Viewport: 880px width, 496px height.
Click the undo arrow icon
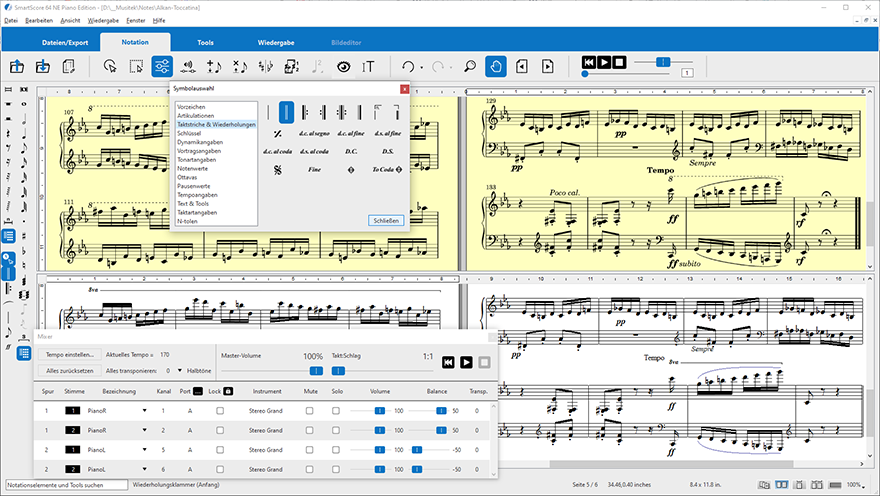[408, 67]
